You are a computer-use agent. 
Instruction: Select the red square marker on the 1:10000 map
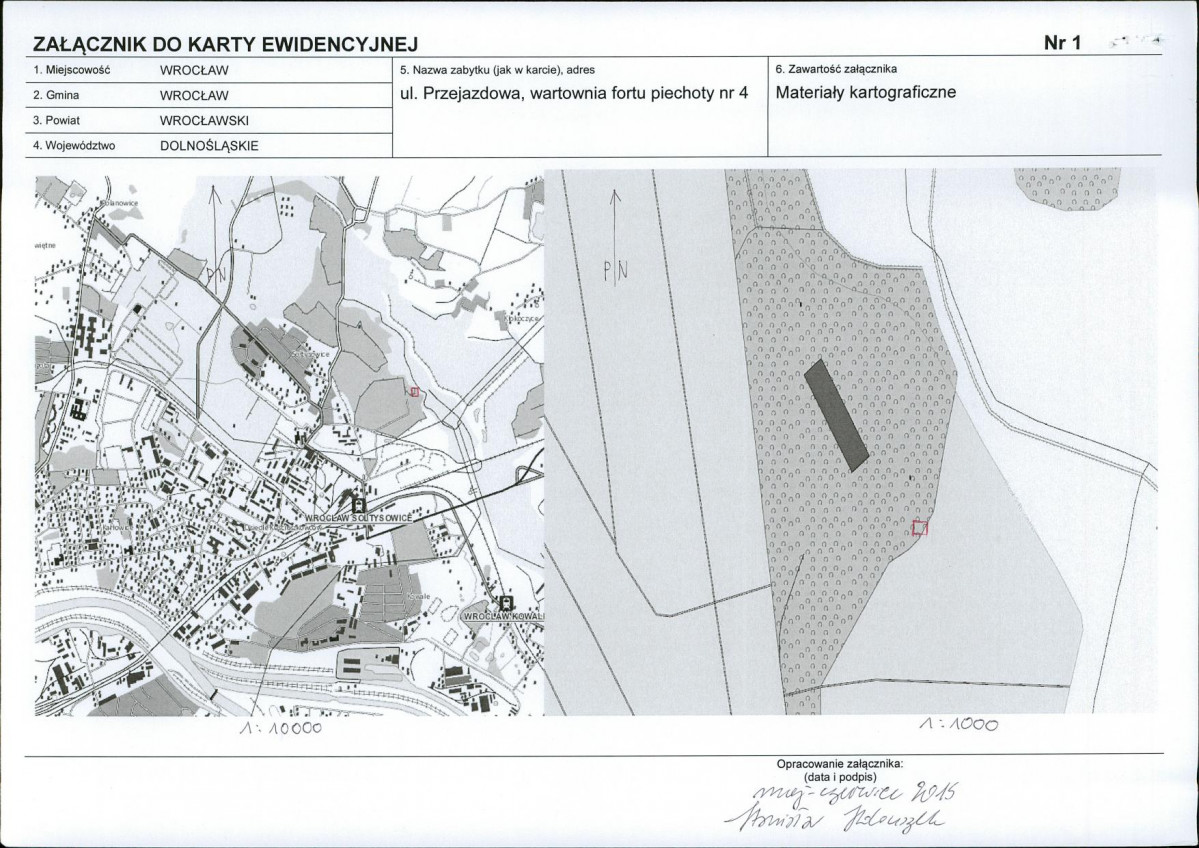click(414, 393)
